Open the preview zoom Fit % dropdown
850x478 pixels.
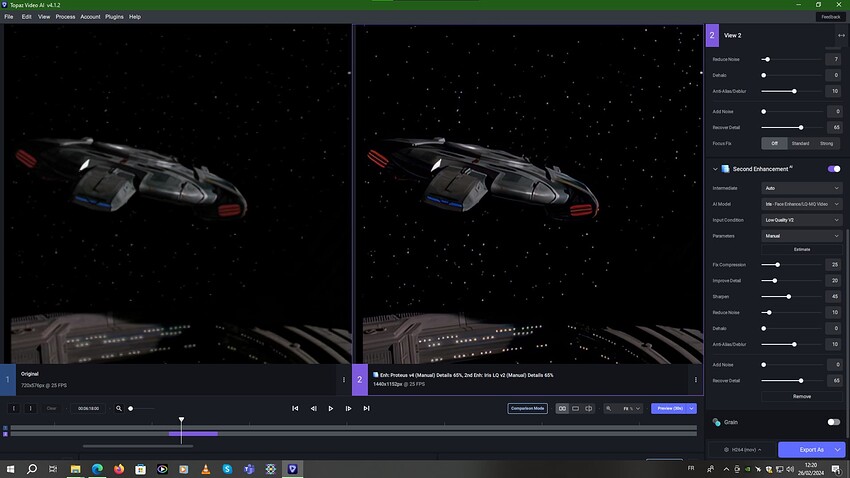tap(630, 408)
